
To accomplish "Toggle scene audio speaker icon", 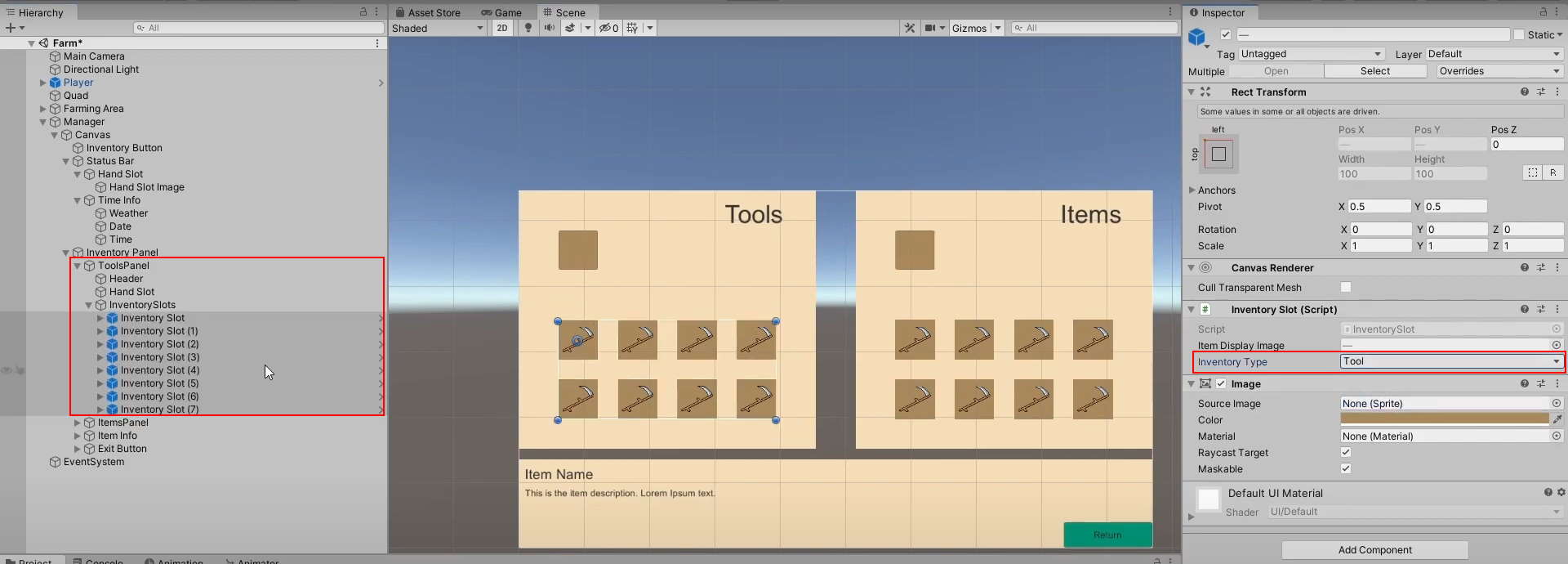I will coord(549,28).
